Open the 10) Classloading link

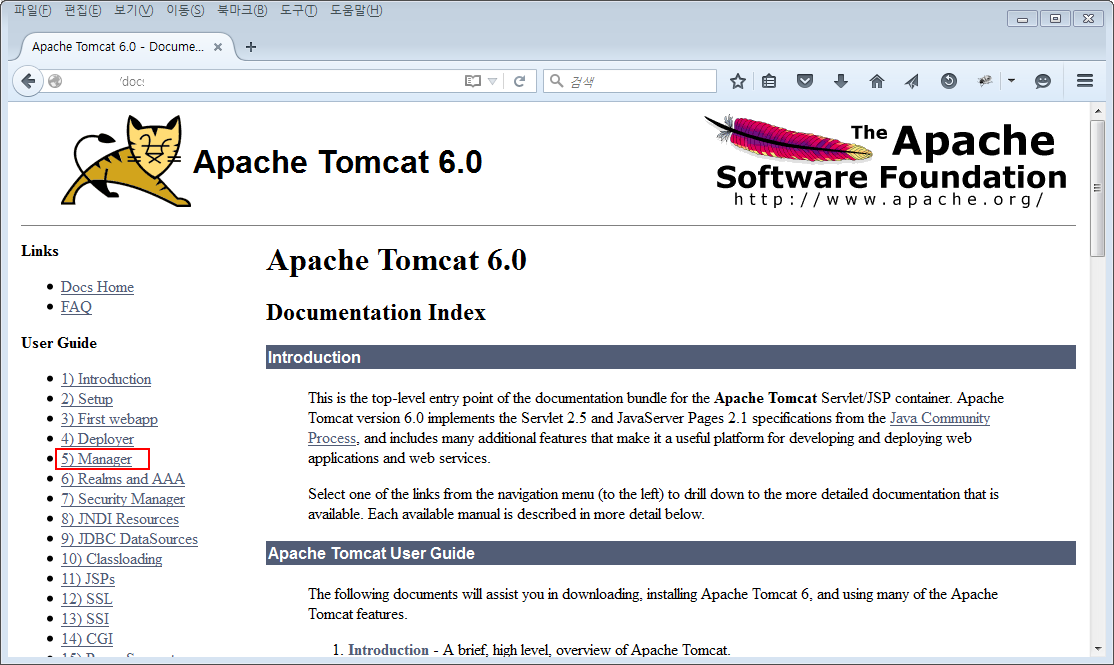coord(112,558)
